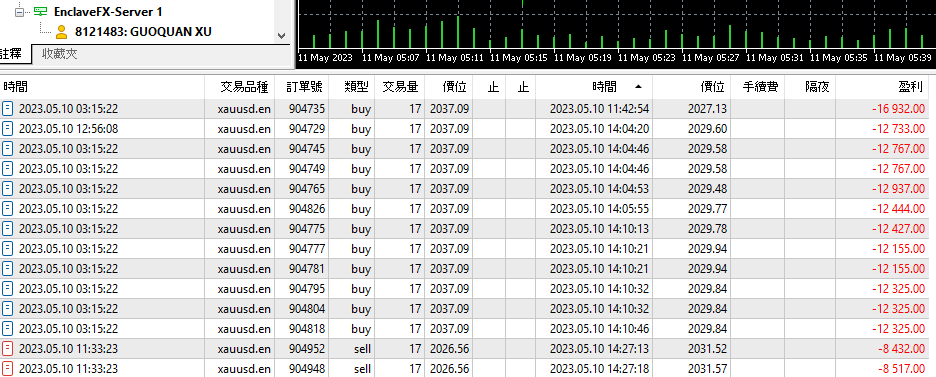Toggle sort arrow on close 時間 column
The width and height of the screenshot is (936, 377).
[x=639, y=87]
